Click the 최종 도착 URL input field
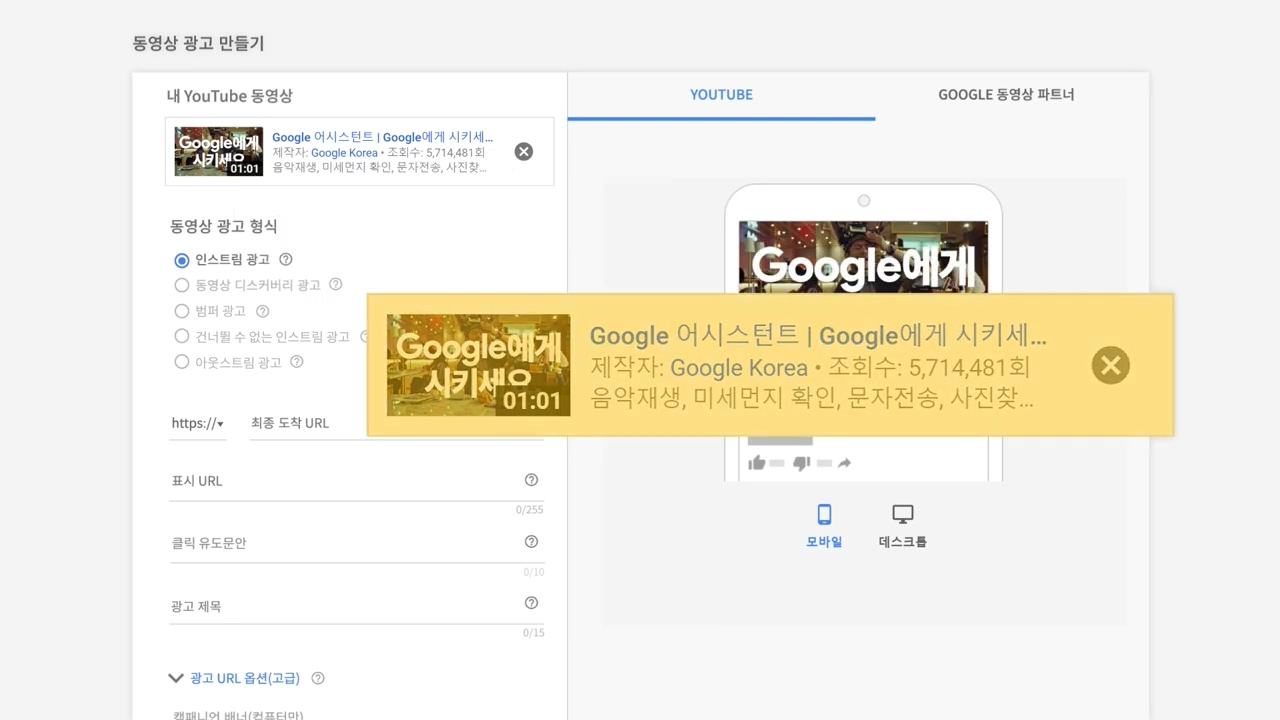1280x720 pixels. point(397,423)
